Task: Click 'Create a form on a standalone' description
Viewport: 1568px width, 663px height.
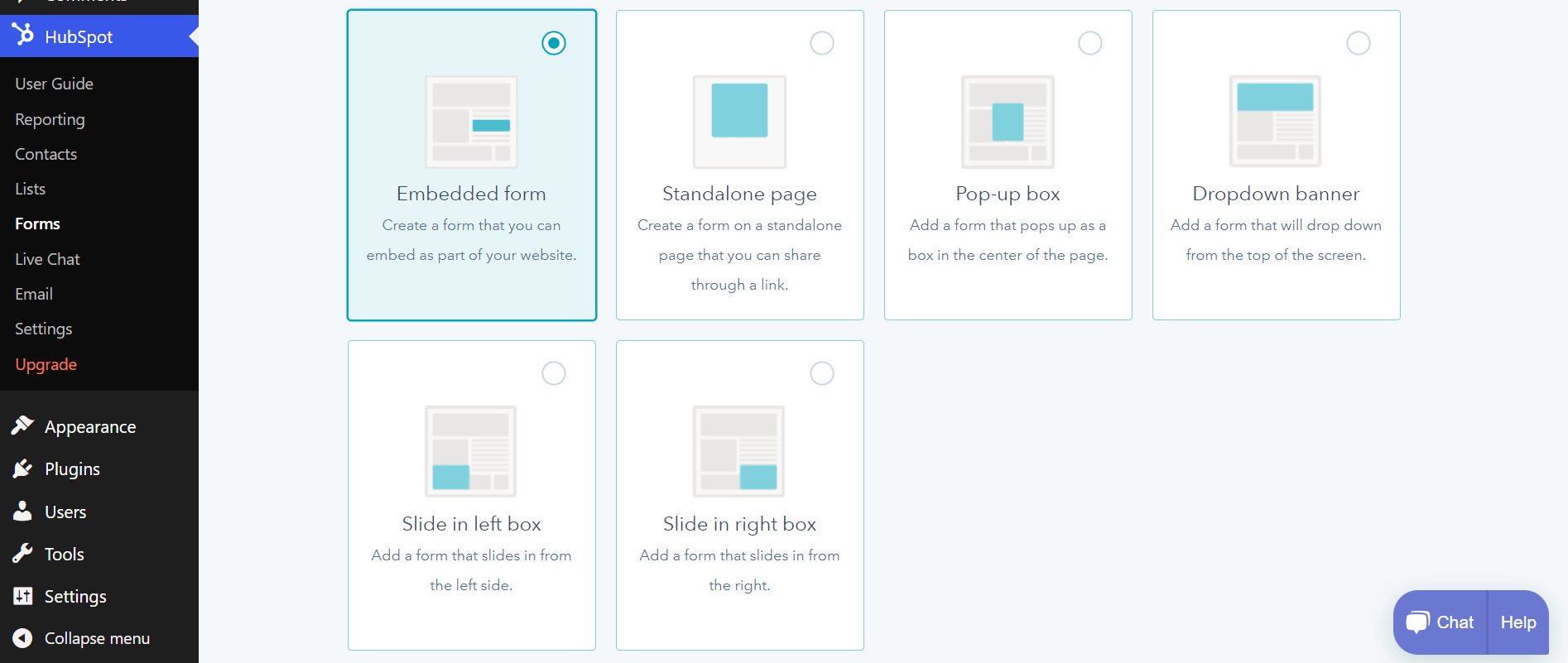Action: click(739, 225)
